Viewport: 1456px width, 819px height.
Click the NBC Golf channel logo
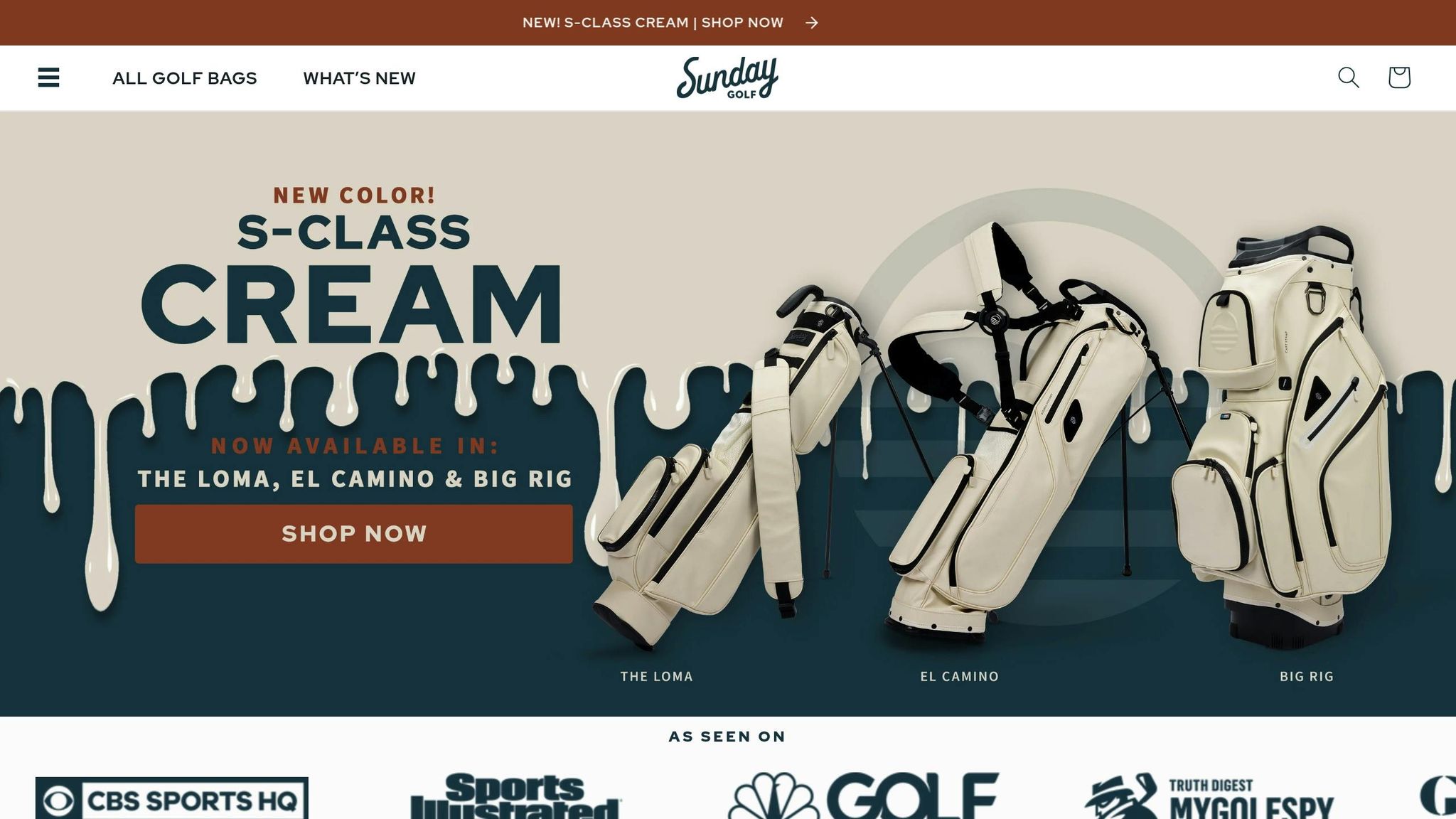tap(863, 796)
